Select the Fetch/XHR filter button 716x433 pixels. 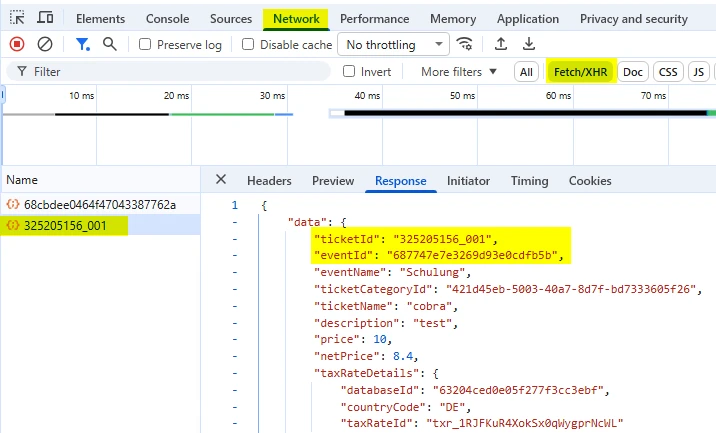pos(580,72)
